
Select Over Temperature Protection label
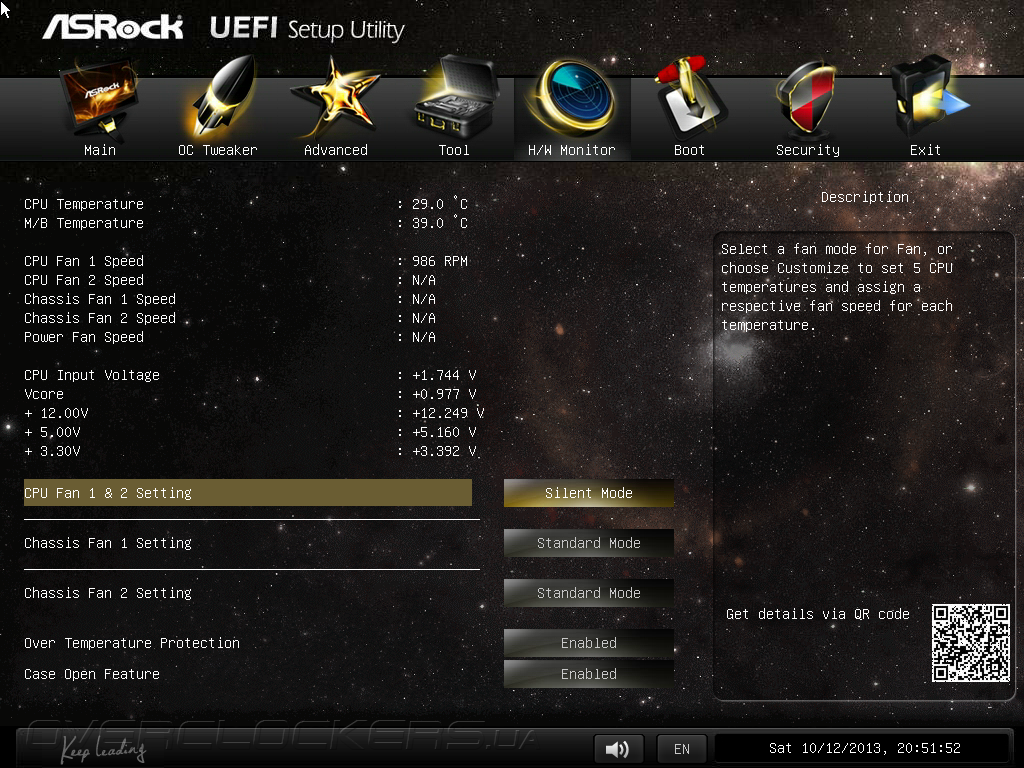point(132,643)
